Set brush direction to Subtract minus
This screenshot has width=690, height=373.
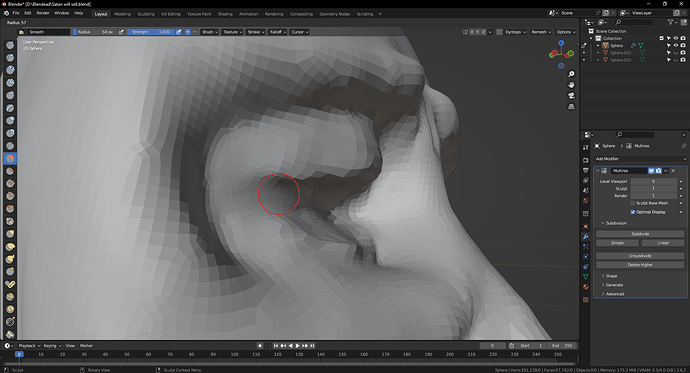pos(195,32)
